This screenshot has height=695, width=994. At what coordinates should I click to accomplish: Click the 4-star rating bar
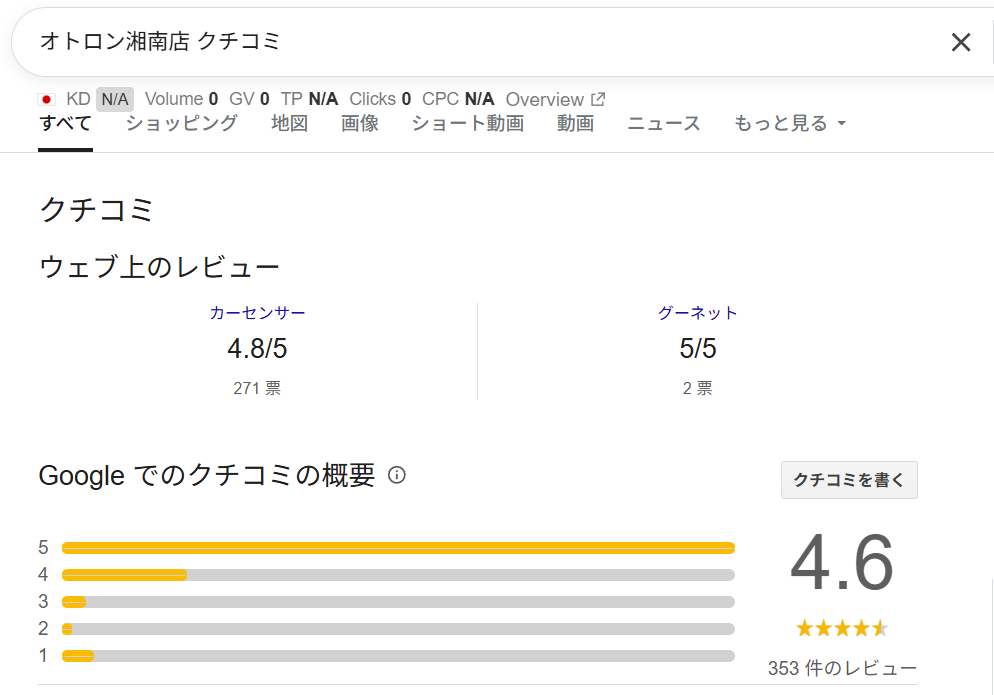398,575
